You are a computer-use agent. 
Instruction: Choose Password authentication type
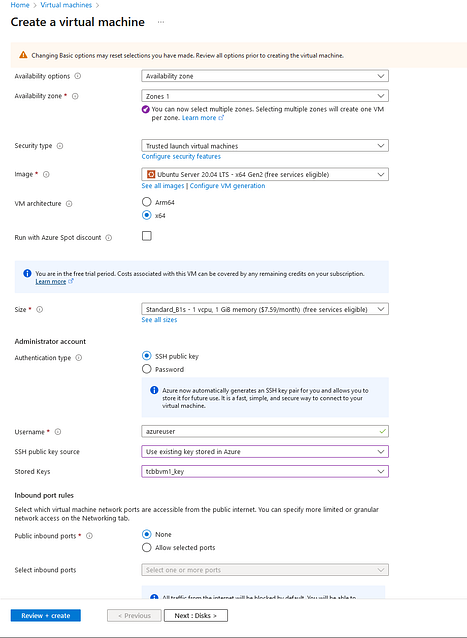(x=146, y=369)
